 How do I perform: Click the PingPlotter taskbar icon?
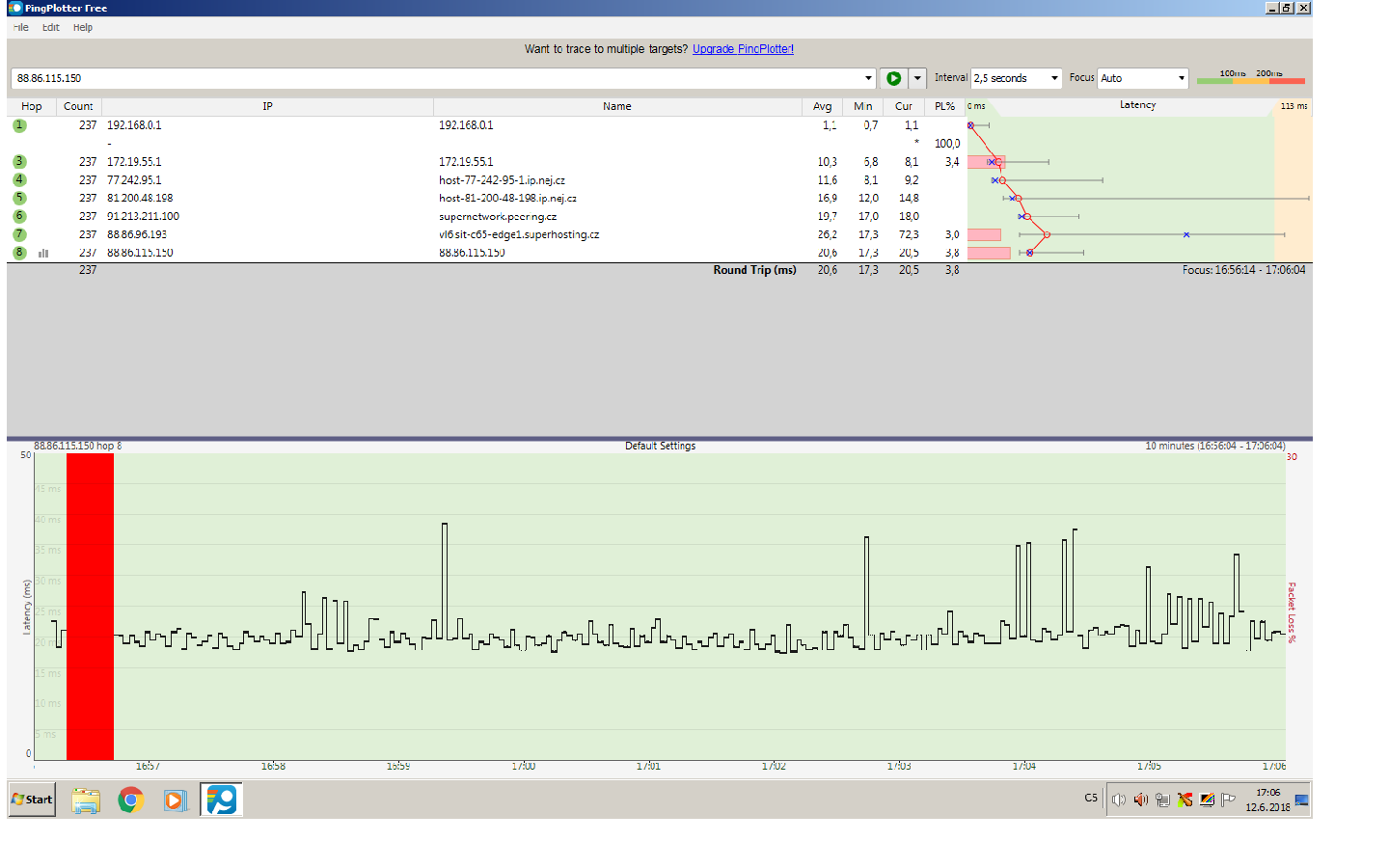[x=221, y=800]
